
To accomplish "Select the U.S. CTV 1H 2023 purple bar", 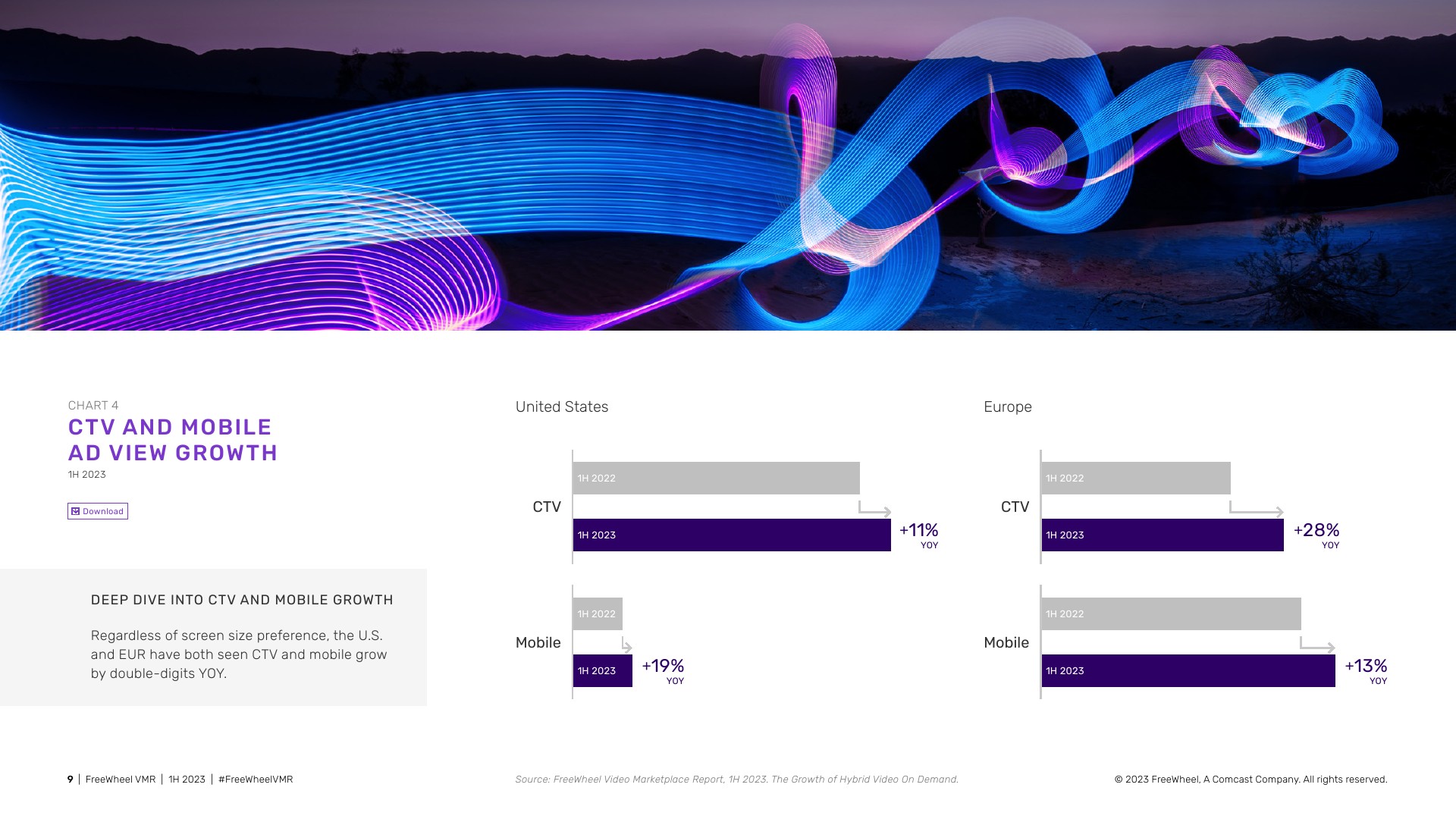I will (732, 535).
